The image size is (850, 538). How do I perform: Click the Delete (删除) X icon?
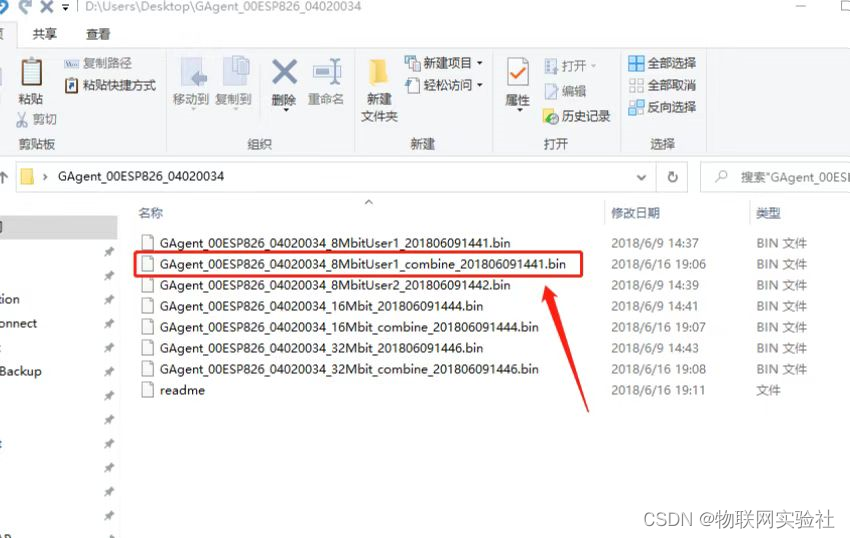284,72
